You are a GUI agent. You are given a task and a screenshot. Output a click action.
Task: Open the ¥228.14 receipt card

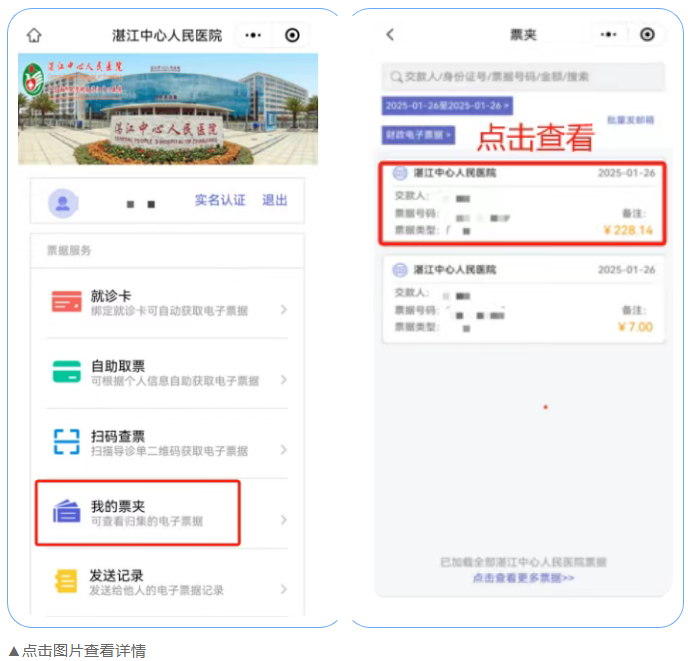point(523,203)
